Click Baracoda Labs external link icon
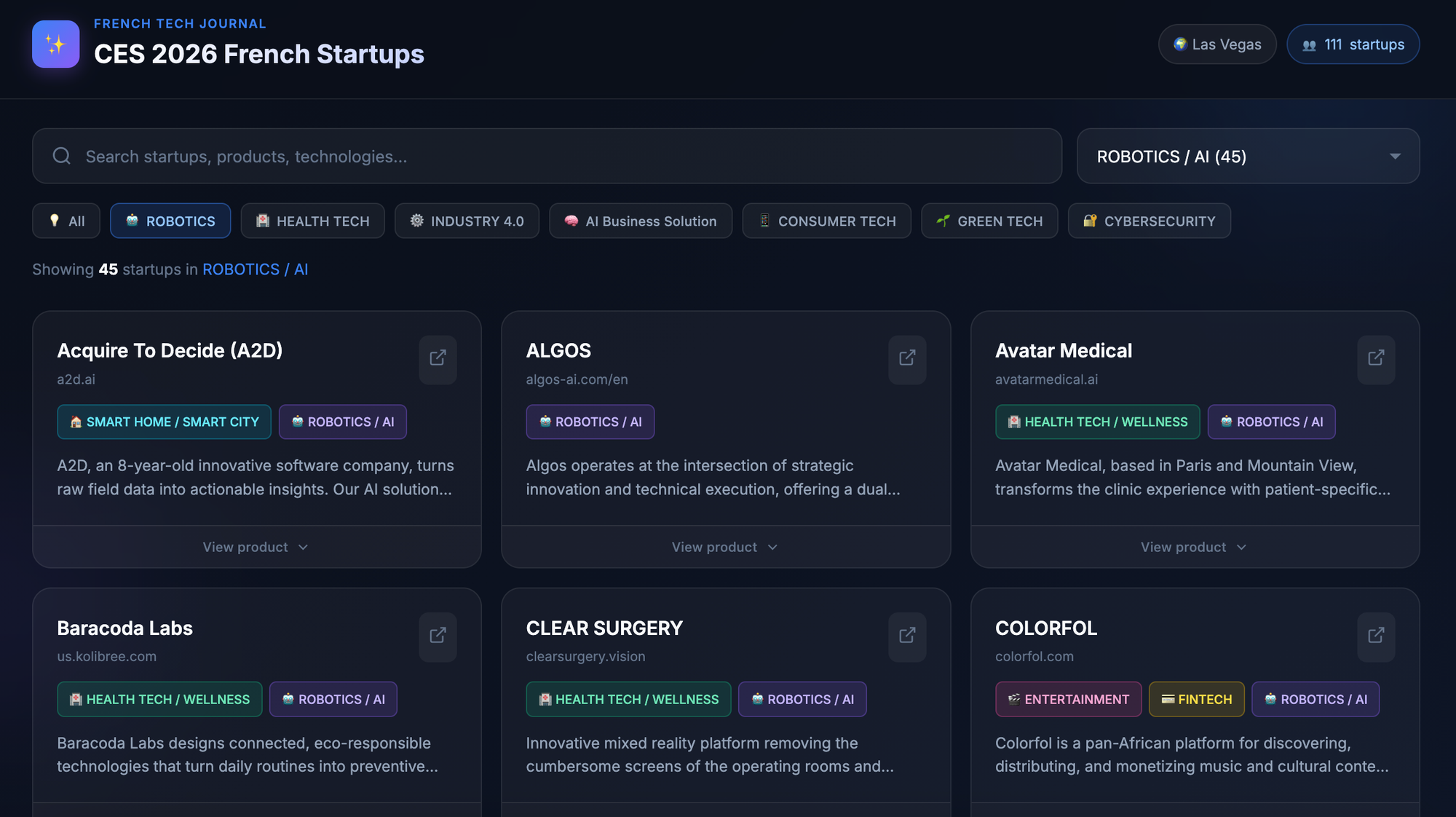Viewport: 1456px width, 817px height. 438,636
